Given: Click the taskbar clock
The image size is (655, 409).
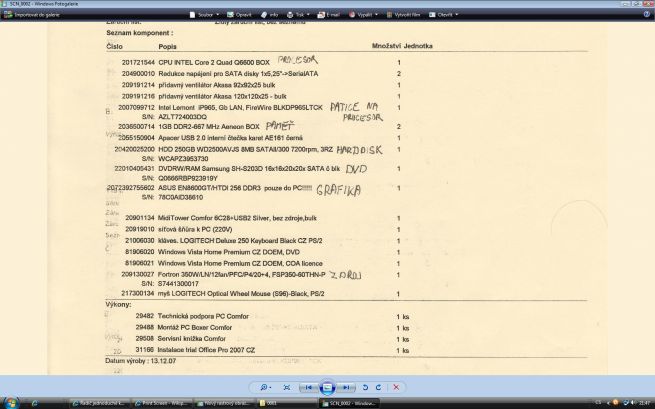Looking at the screenshot, I should 645,403.
